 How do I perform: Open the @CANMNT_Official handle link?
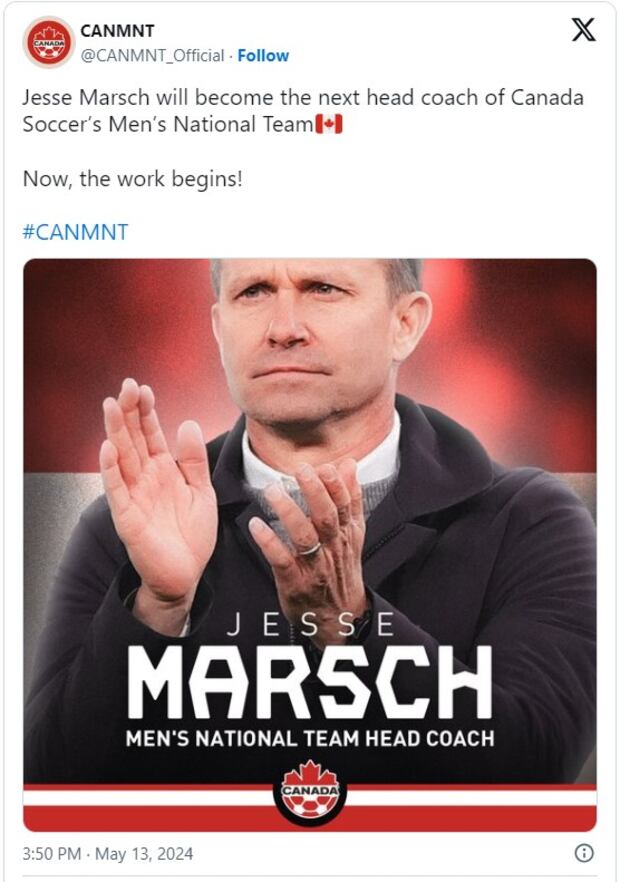coord(152,56)
